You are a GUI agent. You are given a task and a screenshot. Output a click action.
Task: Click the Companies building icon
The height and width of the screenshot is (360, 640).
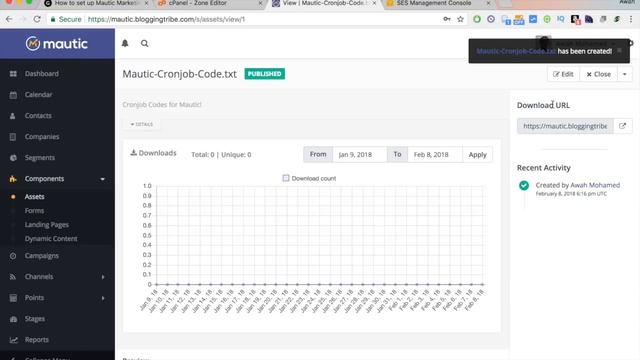[x=13, y=137]
